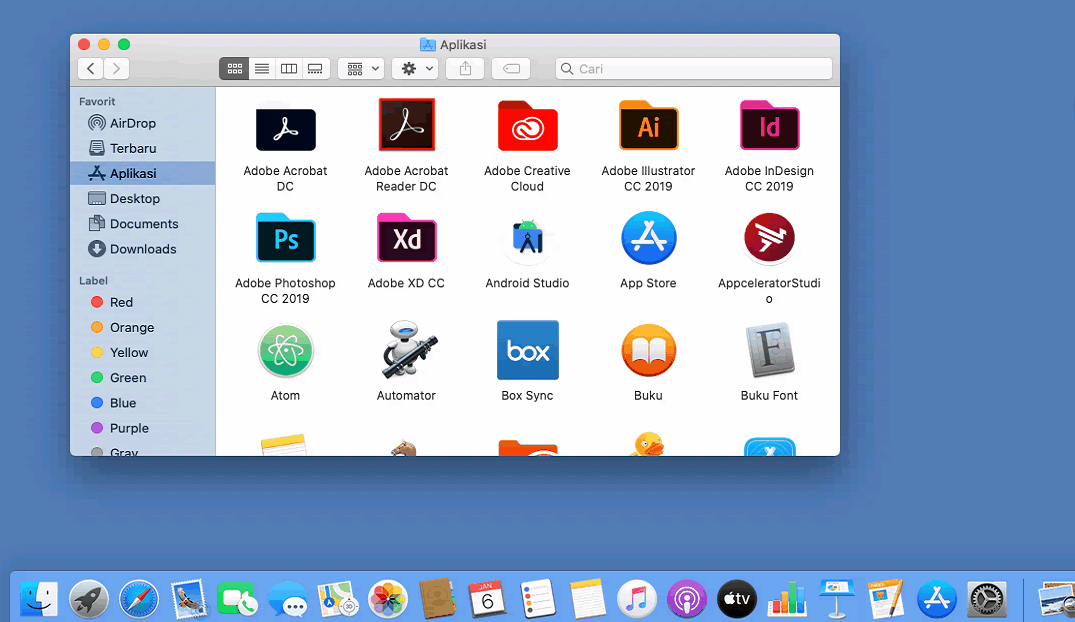Open Desktop in the sidebar

(143, 199)
